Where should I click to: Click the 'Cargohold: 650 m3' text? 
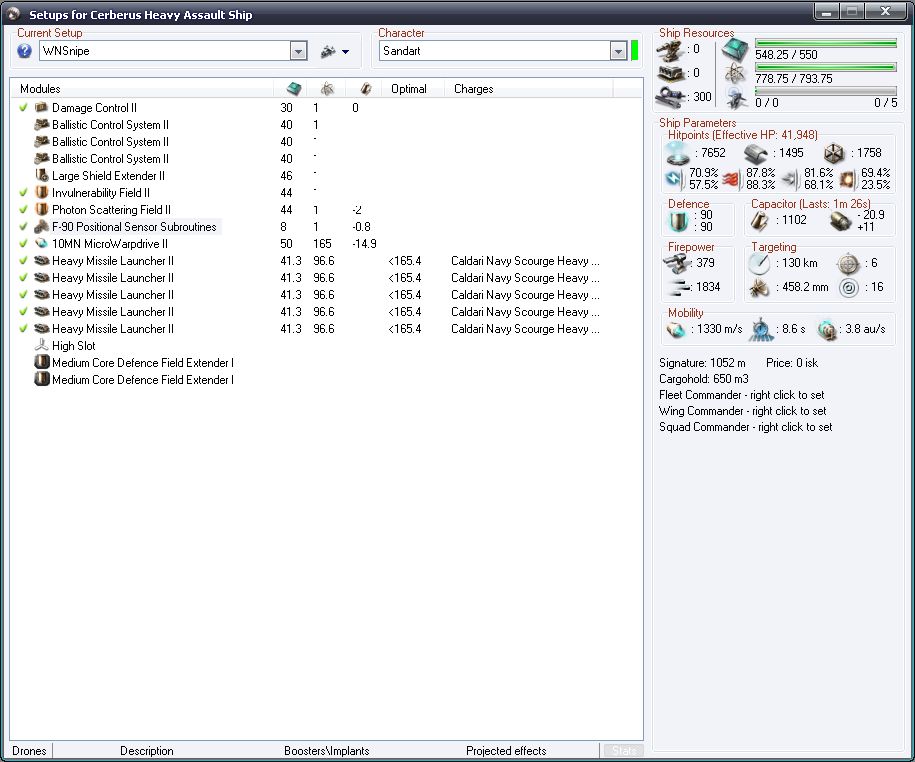click(x=704, y=379)
